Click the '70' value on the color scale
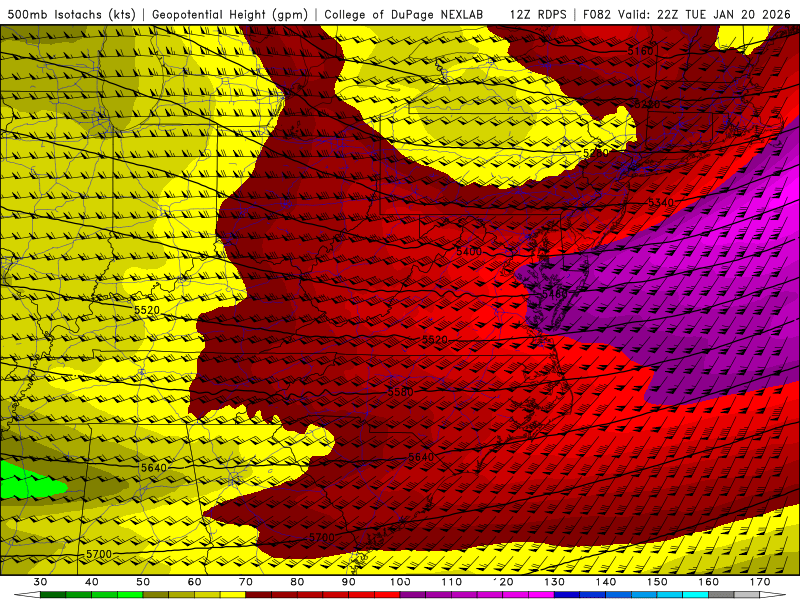The height and width of the screenshot is (600, 800). tap(246, 582)
